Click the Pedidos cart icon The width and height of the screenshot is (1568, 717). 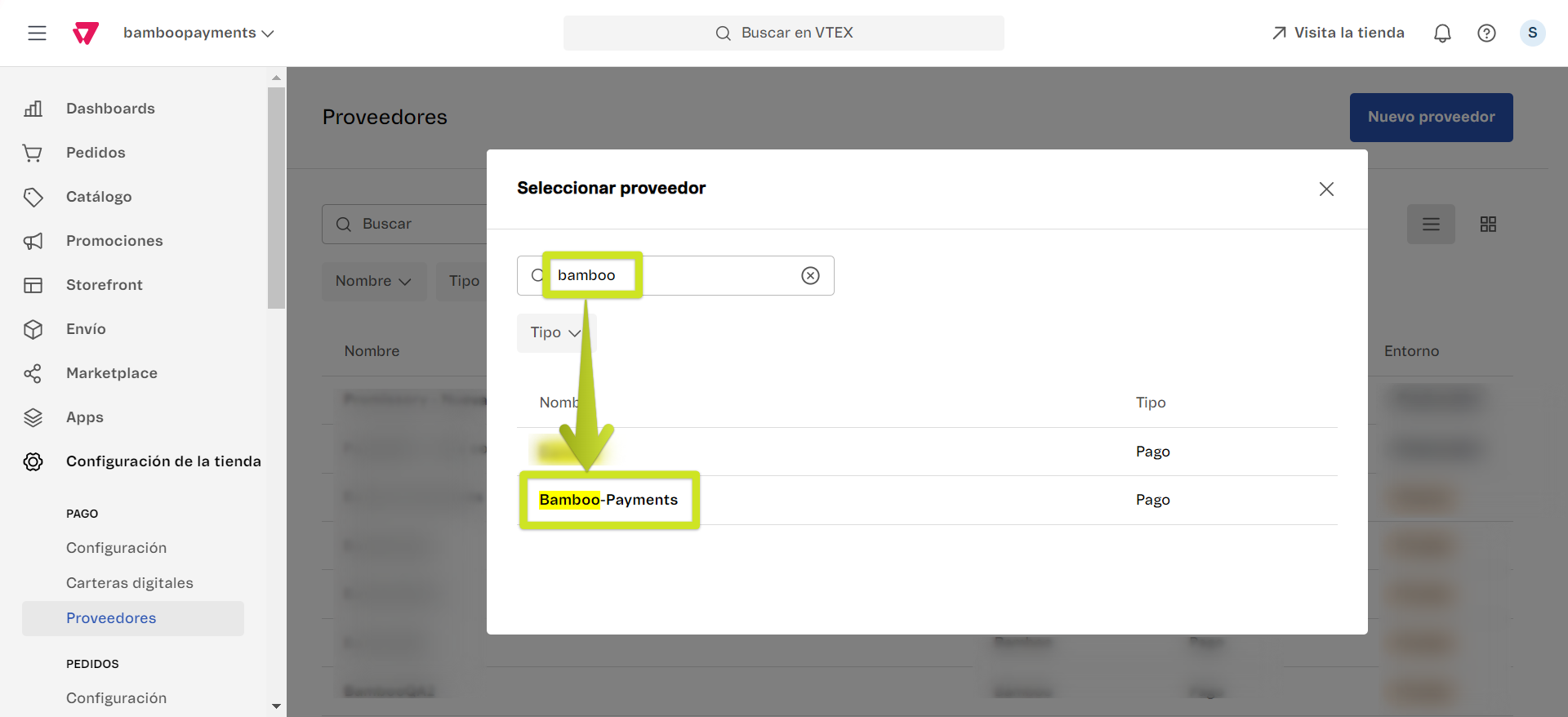[33, 153]
